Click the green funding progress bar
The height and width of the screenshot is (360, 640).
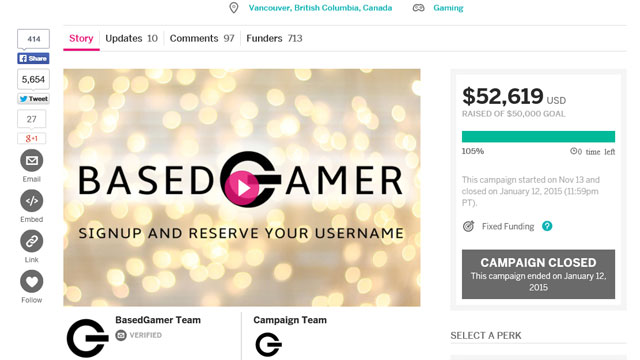[x=538, y=136]
